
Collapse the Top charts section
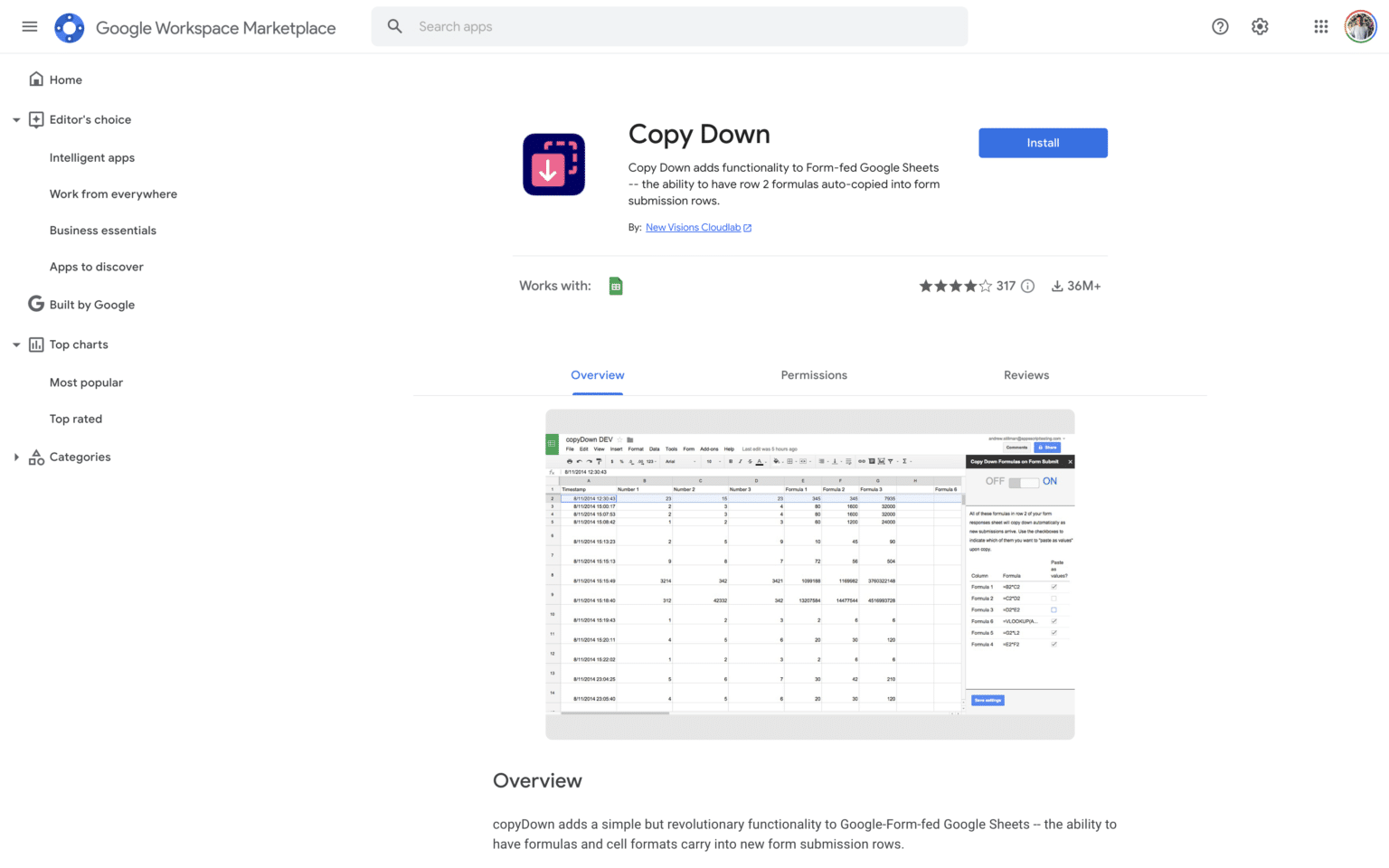pyautogui.click(x=15, y=344)
